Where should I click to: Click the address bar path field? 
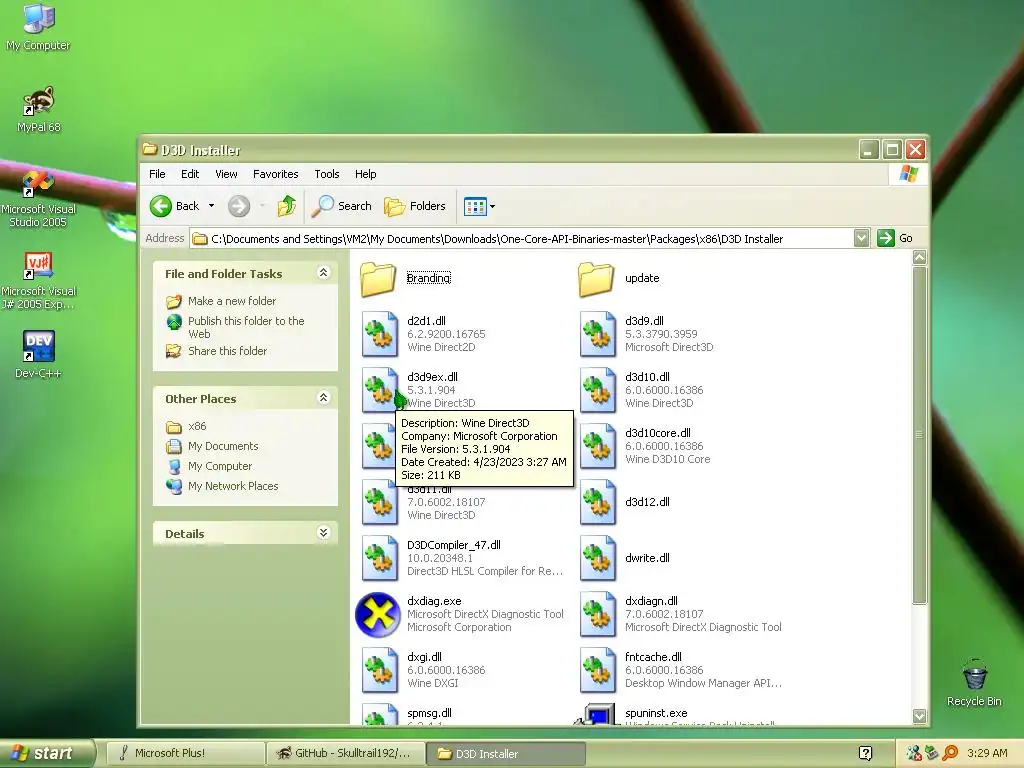(x=521, y=239)
